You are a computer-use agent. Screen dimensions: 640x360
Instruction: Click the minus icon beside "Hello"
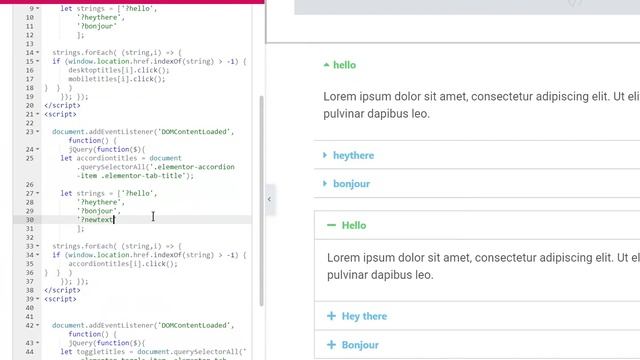[x=331, y=225]
